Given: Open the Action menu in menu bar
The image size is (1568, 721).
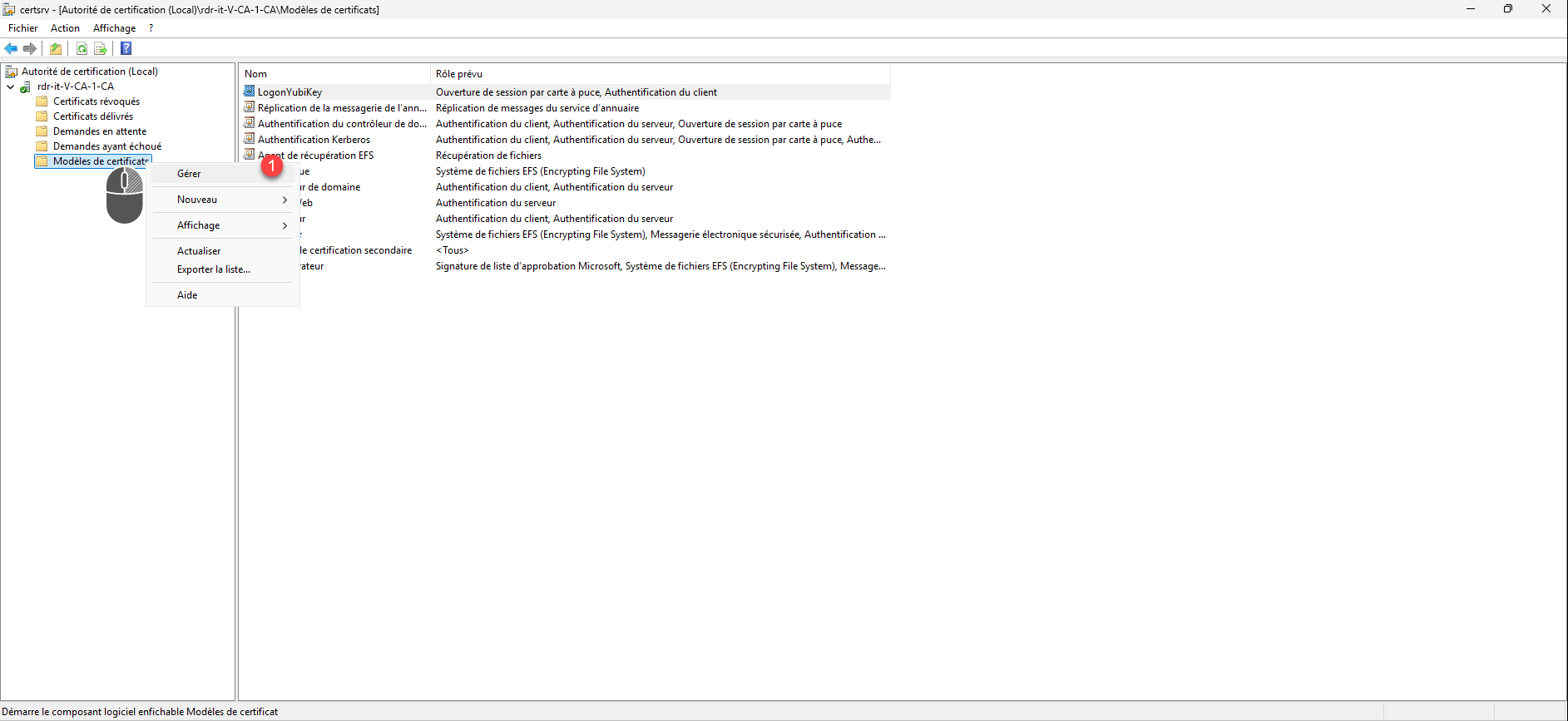Looking at the screenshot, I should click(65, 28).
